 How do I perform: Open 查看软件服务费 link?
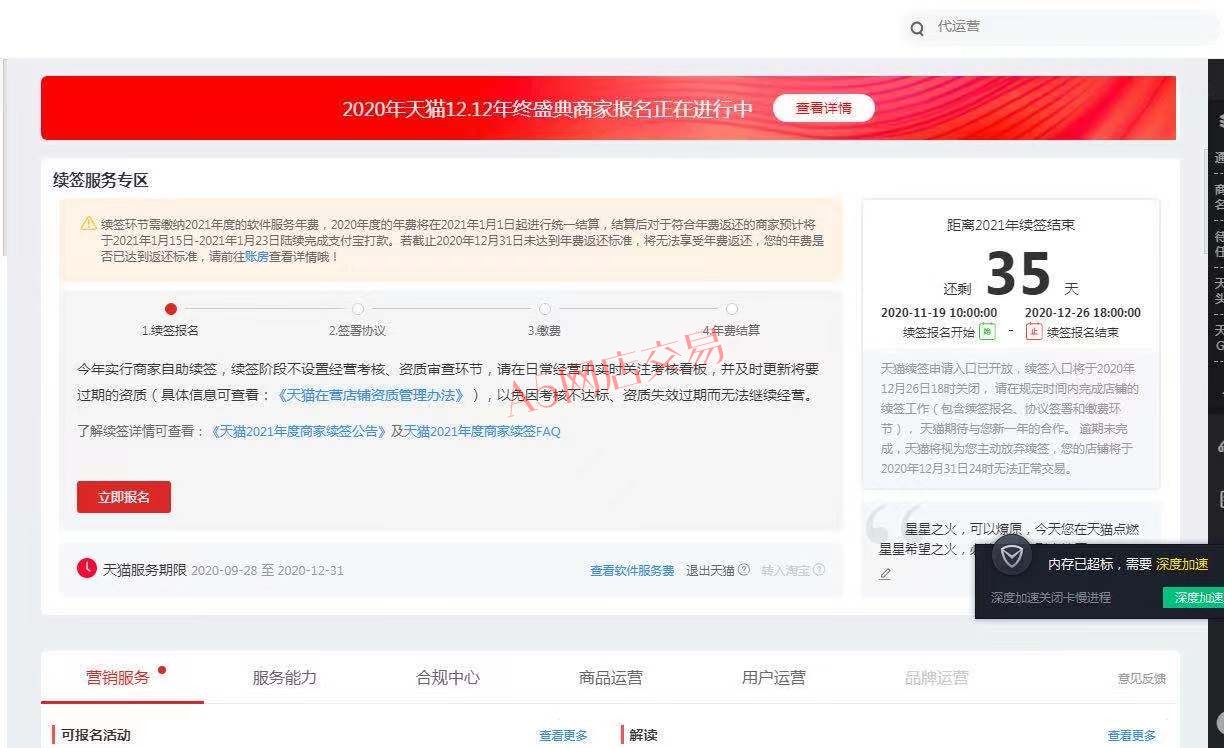coord(632,571)
